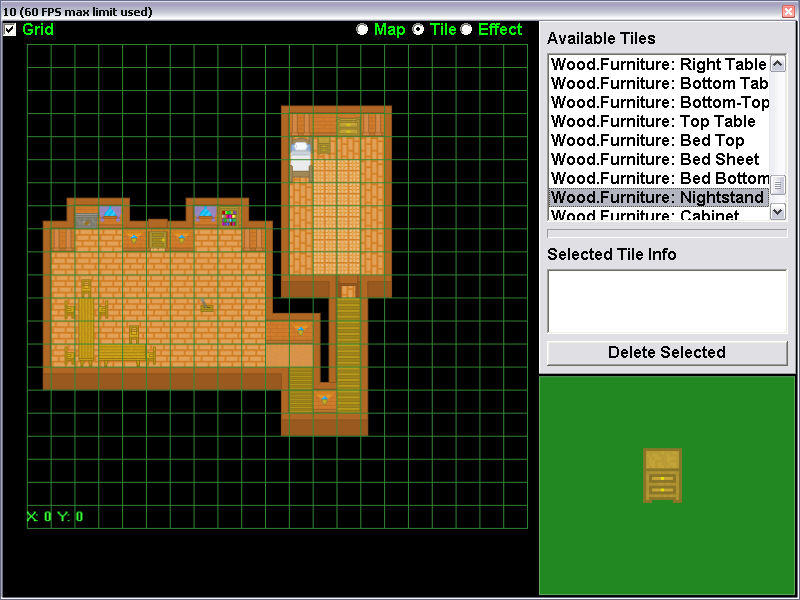The height and width of the screenshot is (600, 800).
Task: Select 'Wood.Furniture: Bottom Tab' list row
Action: (x=659, y=83)
